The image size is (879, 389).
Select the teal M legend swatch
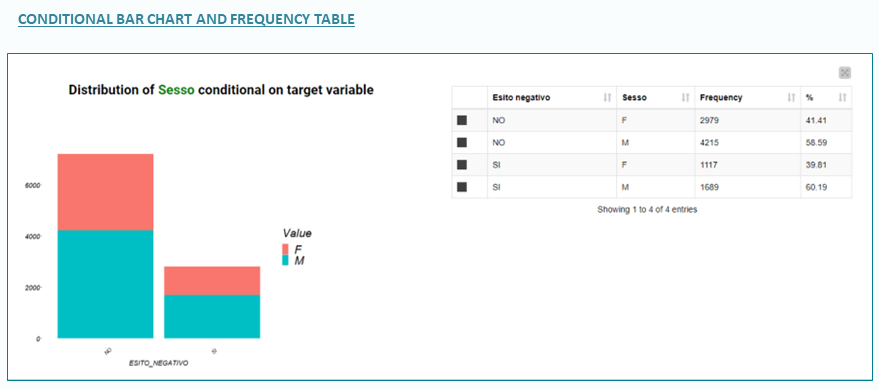coord(285,261)
